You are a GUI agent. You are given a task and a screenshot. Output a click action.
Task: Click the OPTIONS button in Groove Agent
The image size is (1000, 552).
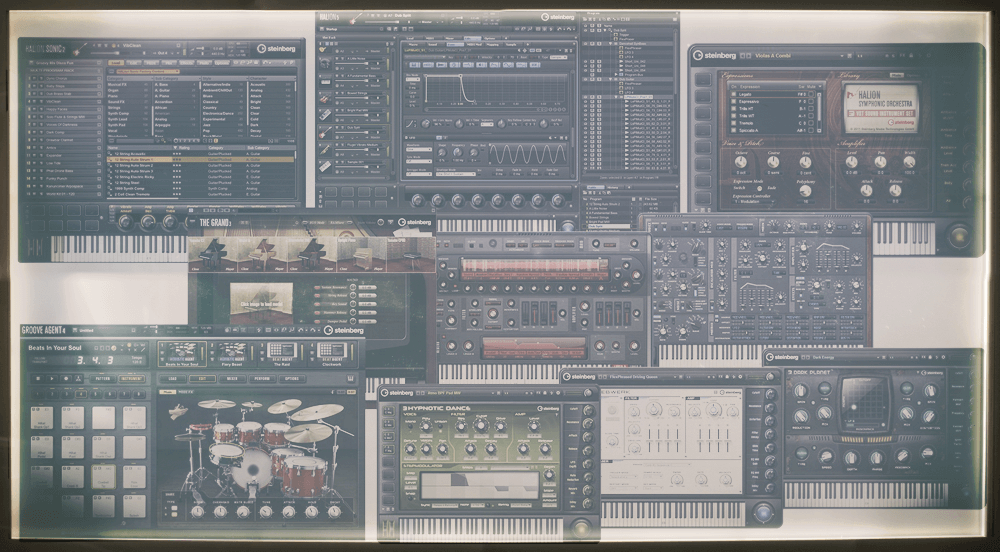pos(292,379)
